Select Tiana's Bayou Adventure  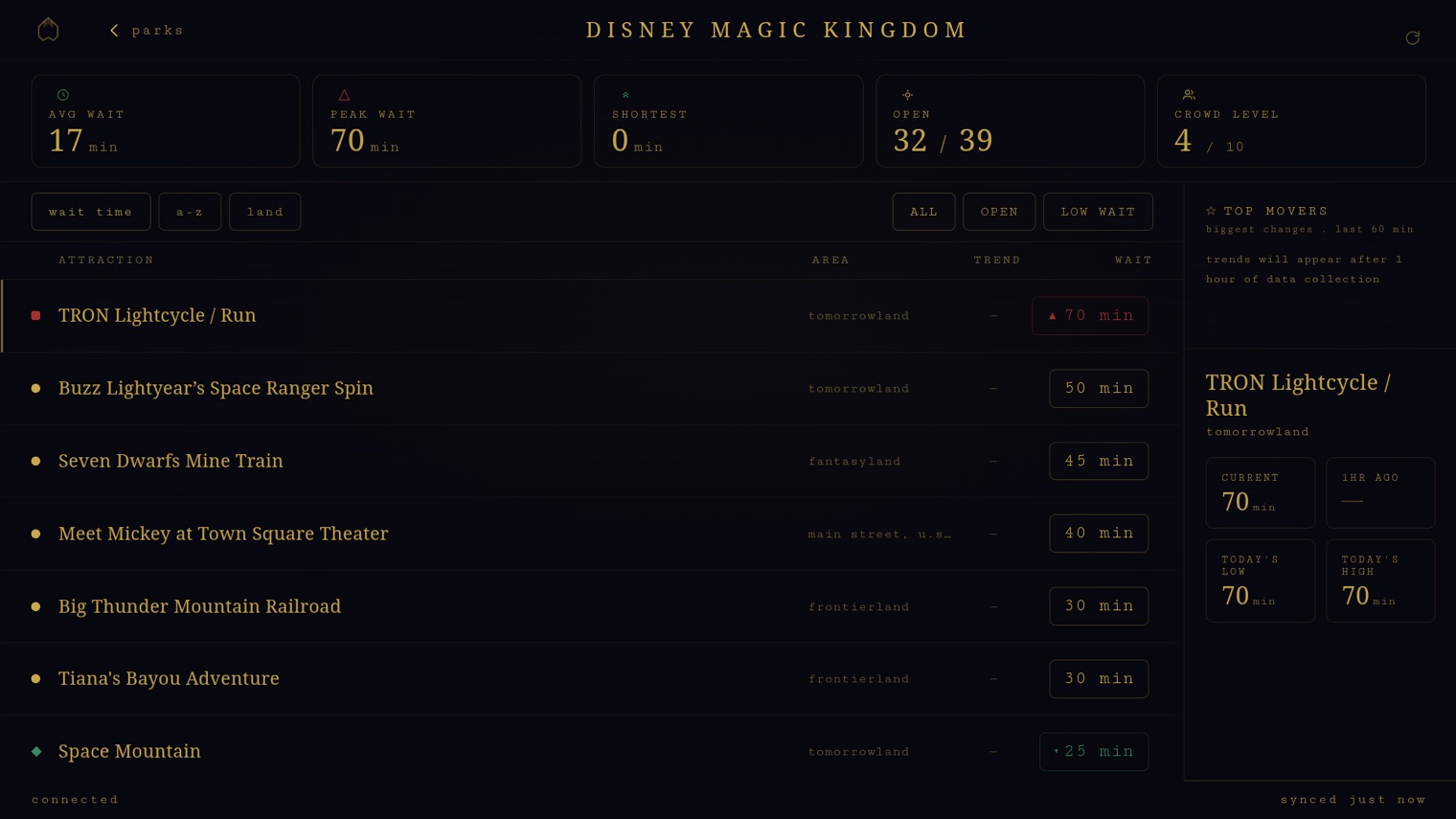592,678
